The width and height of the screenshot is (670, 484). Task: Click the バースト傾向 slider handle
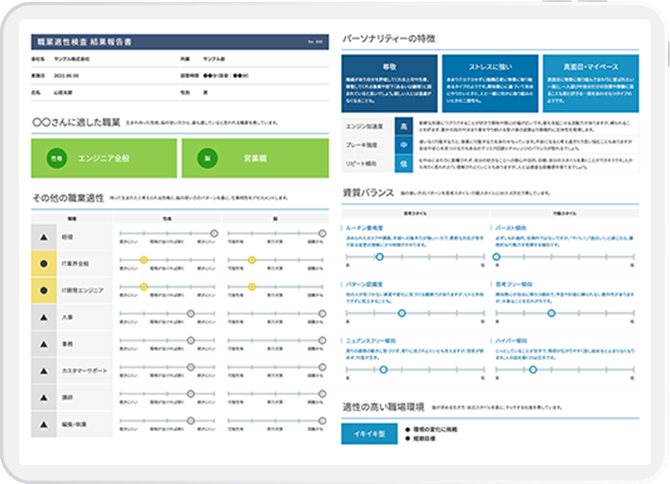(x=496, y=257)
